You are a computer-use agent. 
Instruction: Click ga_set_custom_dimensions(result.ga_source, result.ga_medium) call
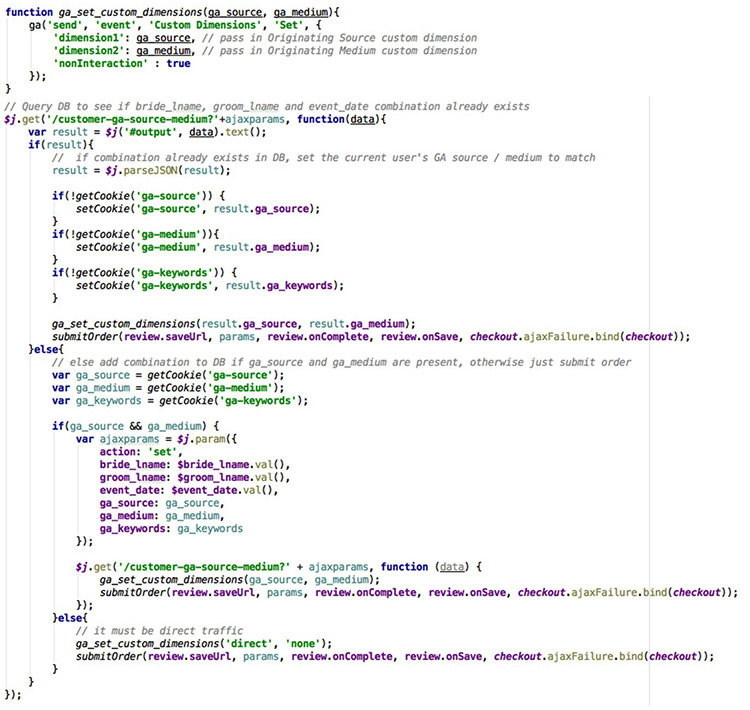[234, 324]
